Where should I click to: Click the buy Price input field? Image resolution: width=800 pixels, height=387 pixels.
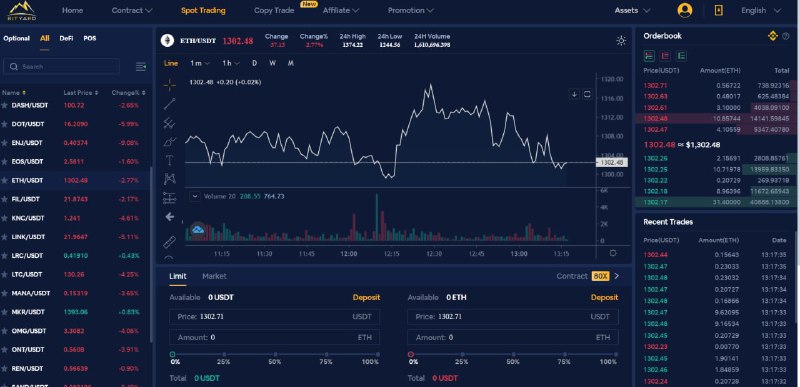274,317
